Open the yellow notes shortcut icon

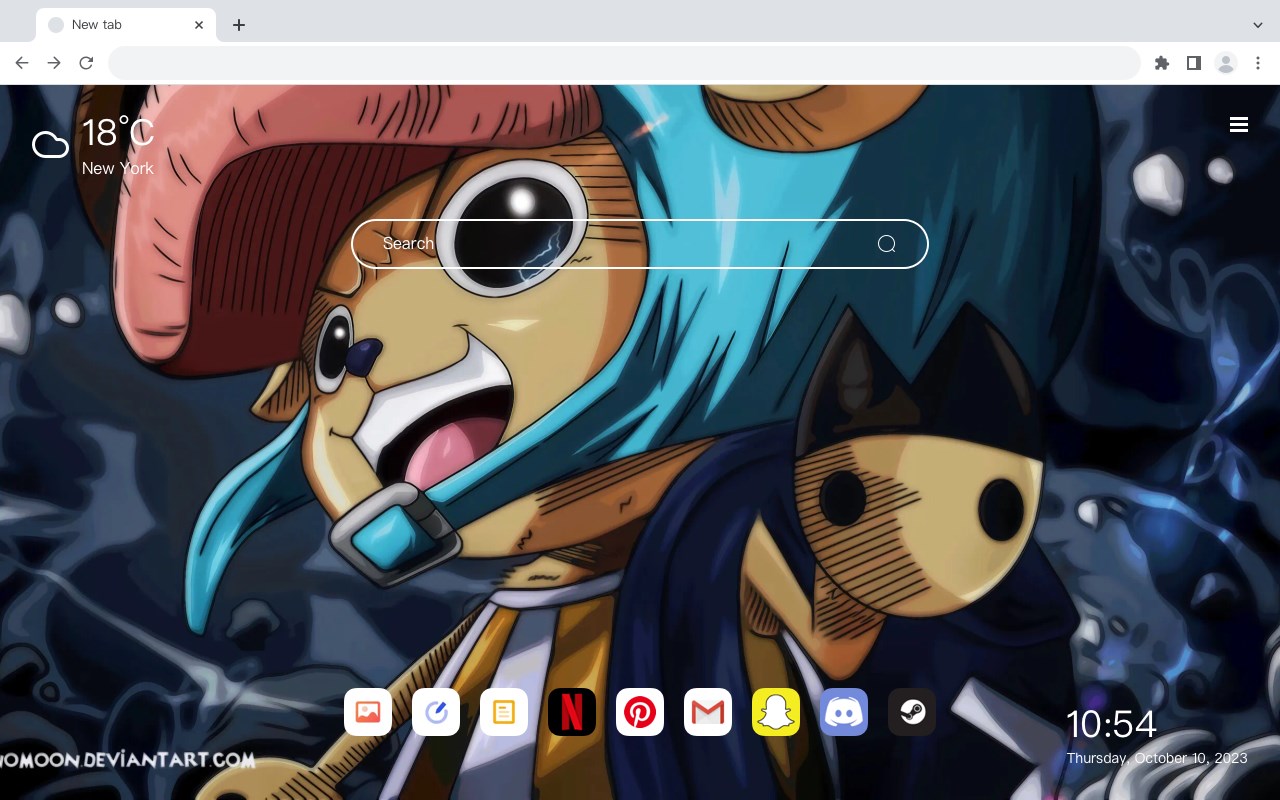point(504,712)
